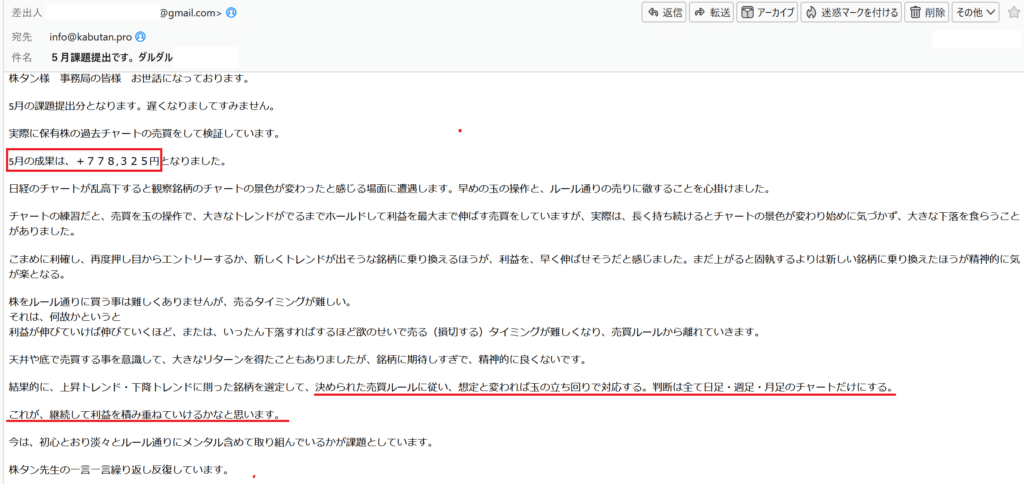
Task: Open recipient contact icon beside info@kabutan.pro
Action: [x=140, y=37]
